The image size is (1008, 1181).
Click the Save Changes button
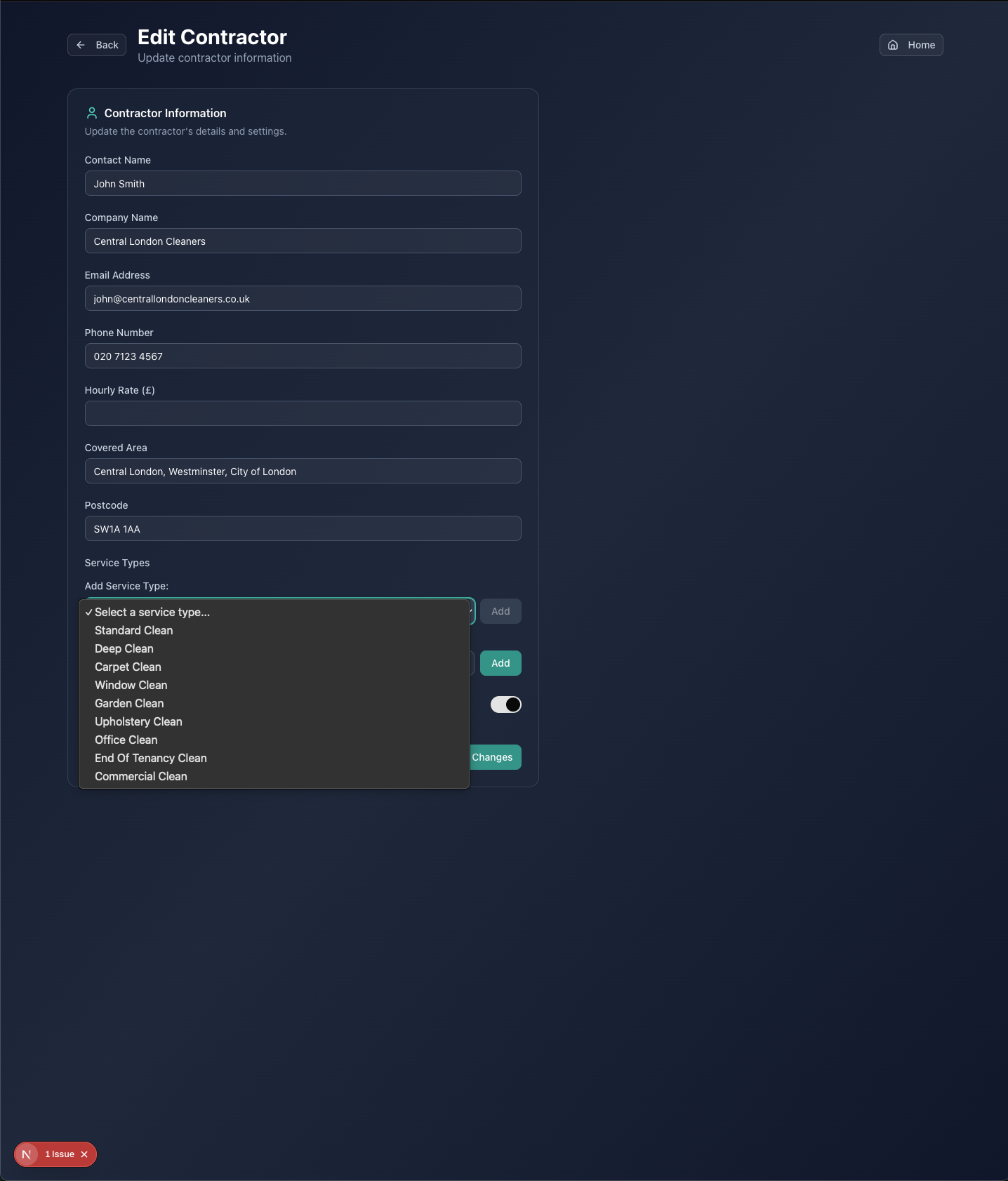495,757
